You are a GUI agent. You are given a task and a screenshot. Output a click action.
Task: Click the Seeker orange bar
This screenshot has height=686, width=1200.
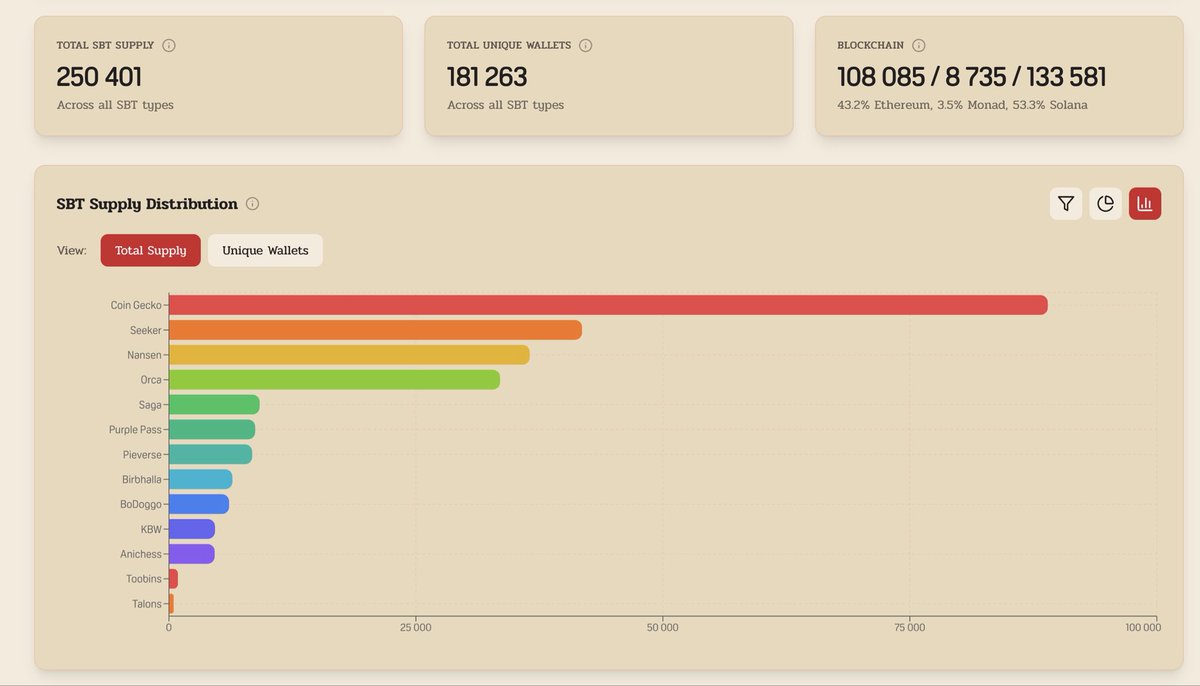click(x=375, y=330)
